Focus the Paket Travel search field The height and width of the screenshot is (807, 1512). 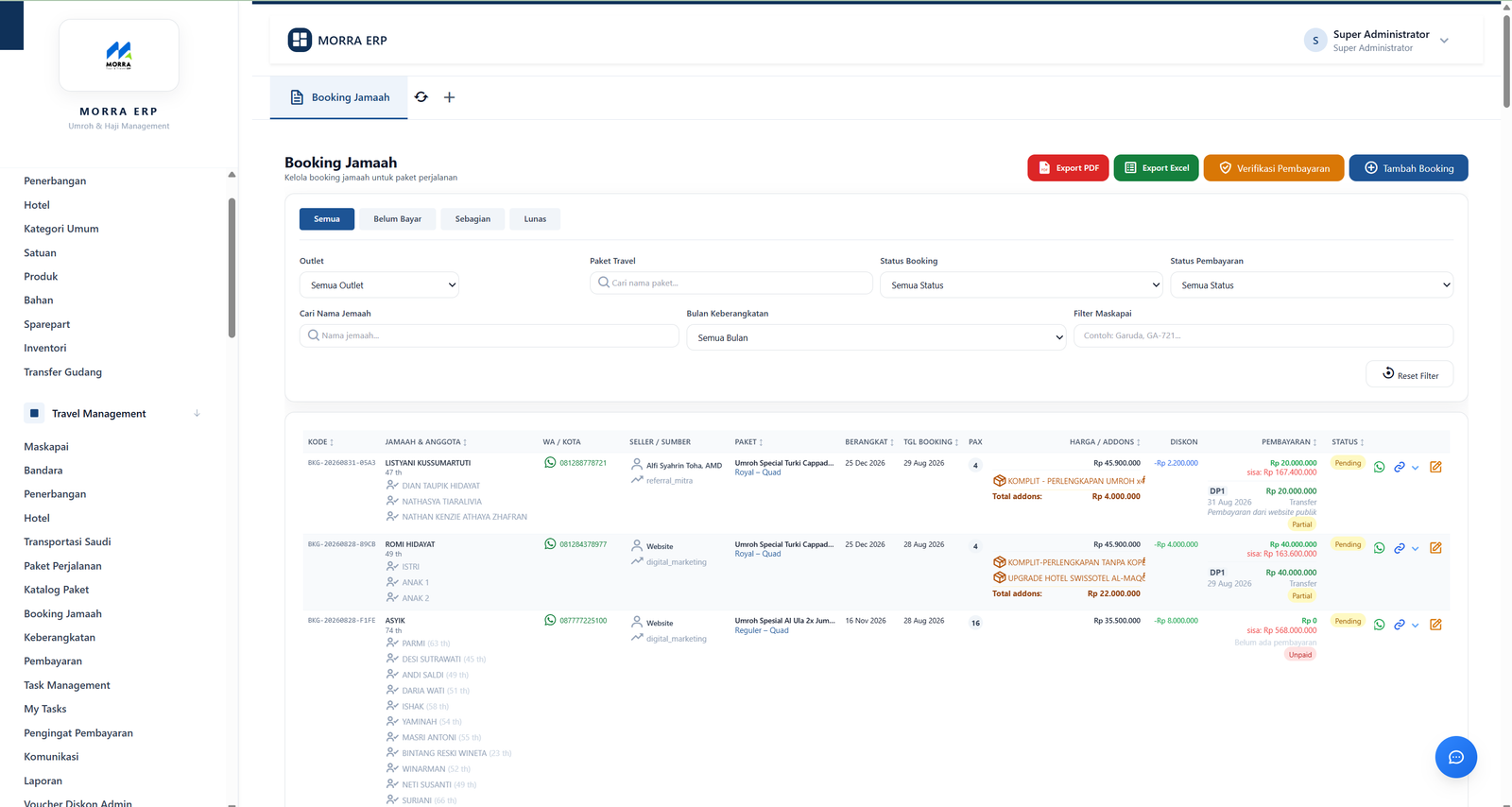pos(731,283)
